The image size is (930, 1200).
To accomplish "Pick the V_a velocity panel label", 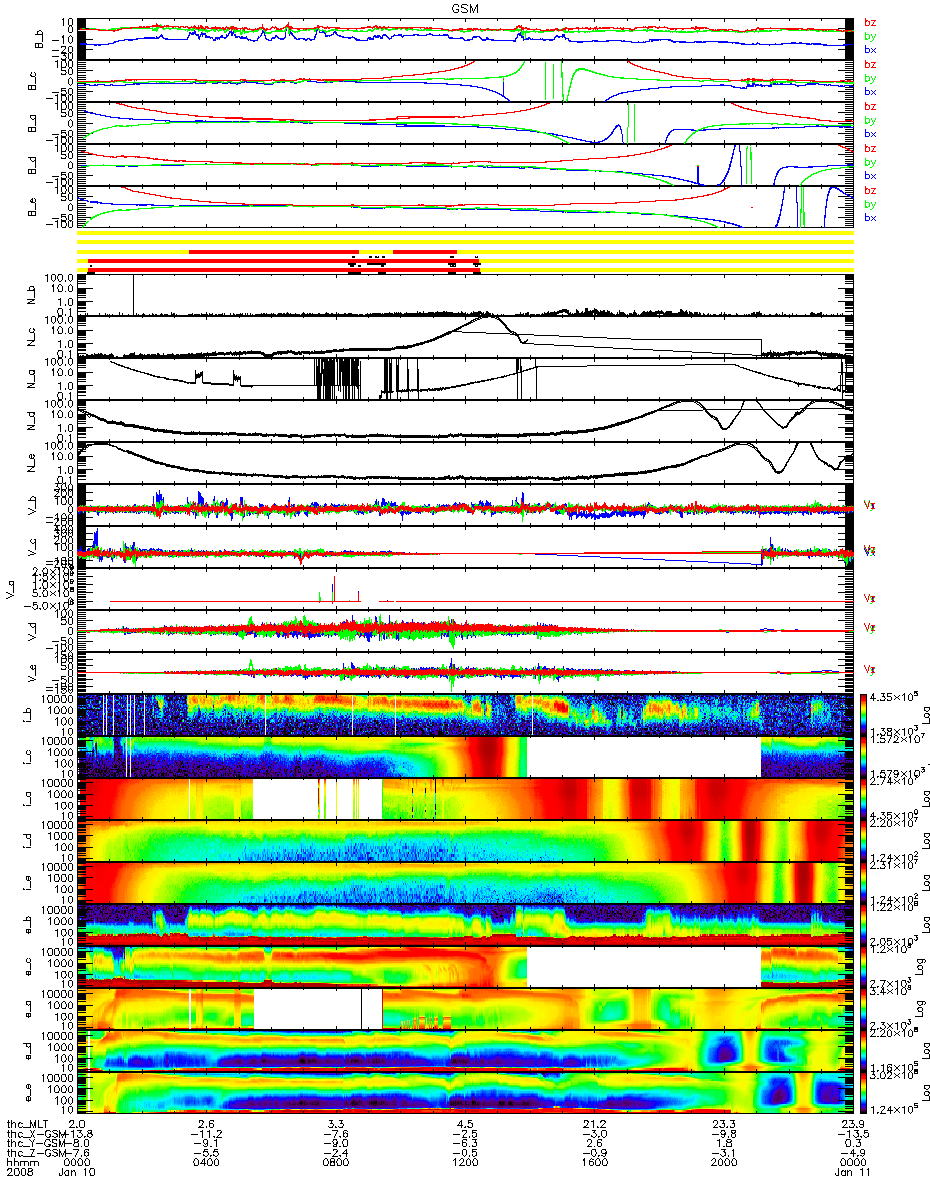I will click(10, 589).
